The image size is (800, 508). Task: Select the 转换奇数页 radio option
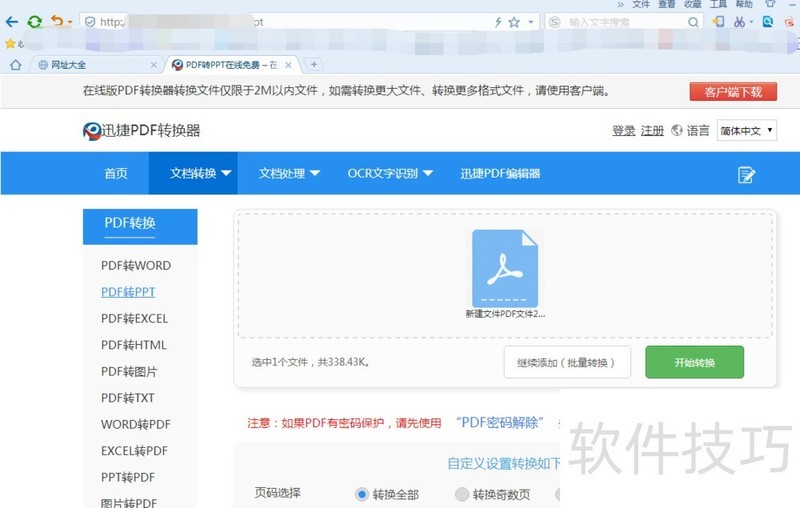[461, 494]
